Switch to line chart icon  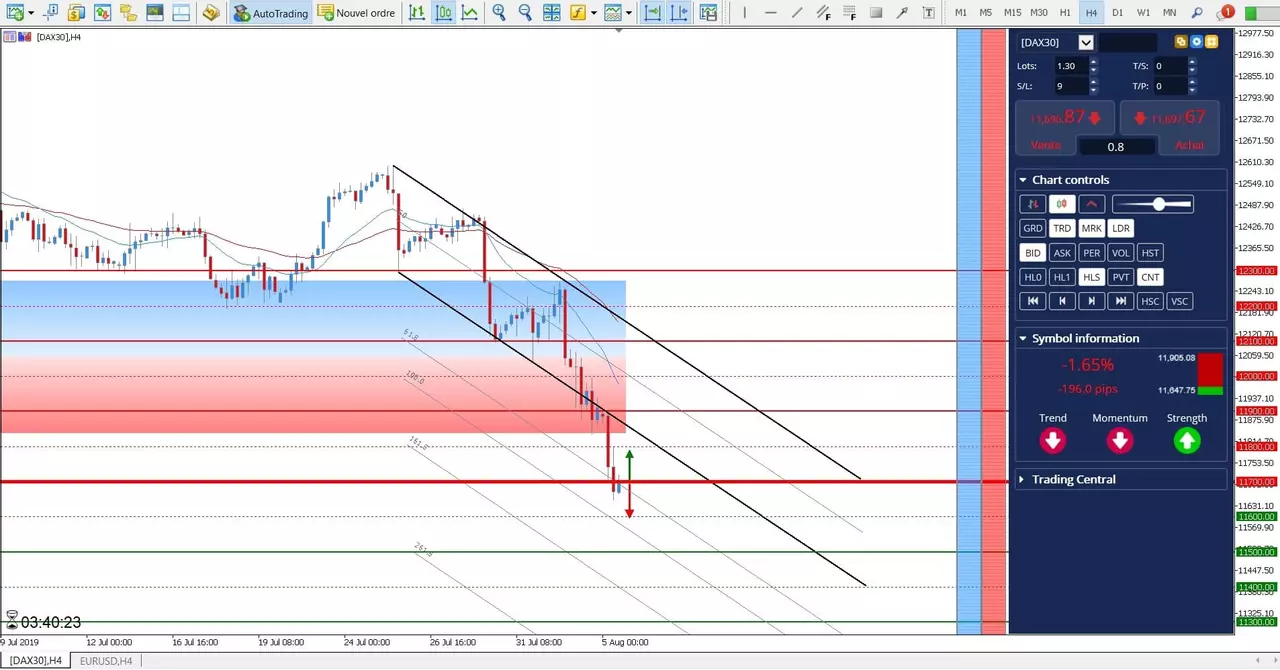(469, 13)
